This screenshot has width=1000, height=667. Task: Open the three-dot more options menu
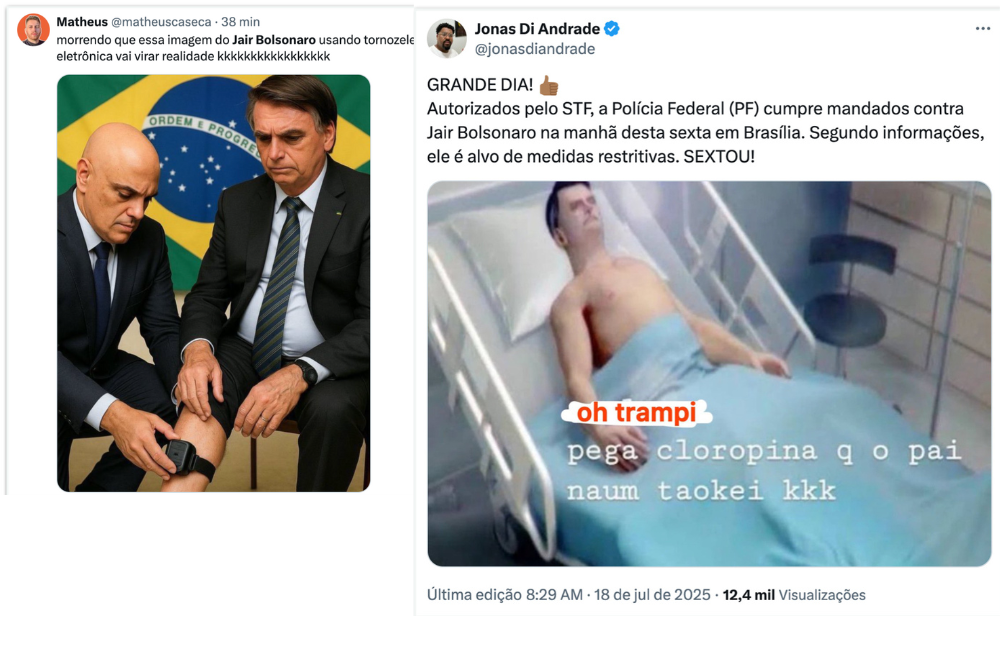pyautogui.click(x=983, y=29)
